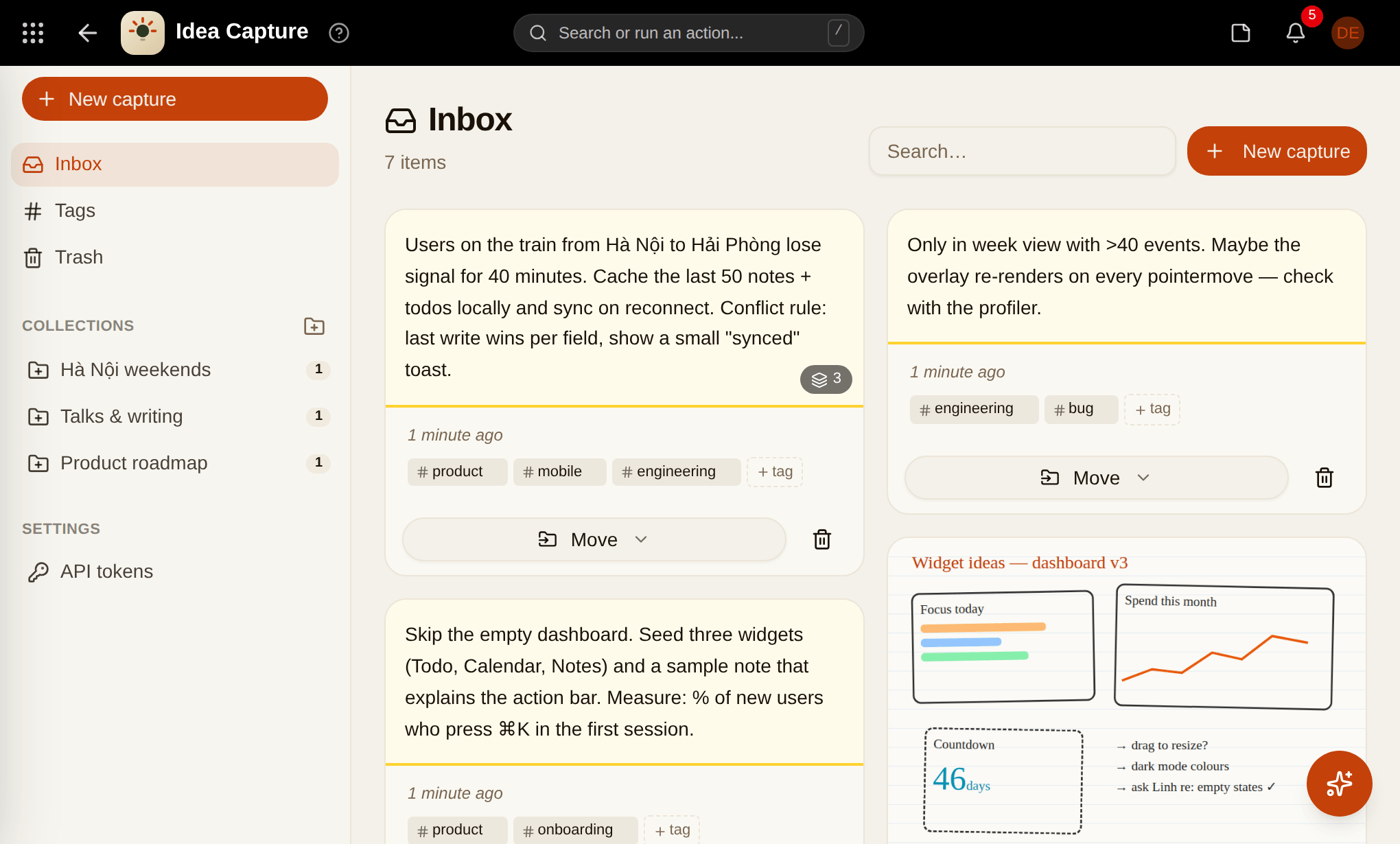Click sidebar New capture button
The image size is (1400, 844).
175,99
